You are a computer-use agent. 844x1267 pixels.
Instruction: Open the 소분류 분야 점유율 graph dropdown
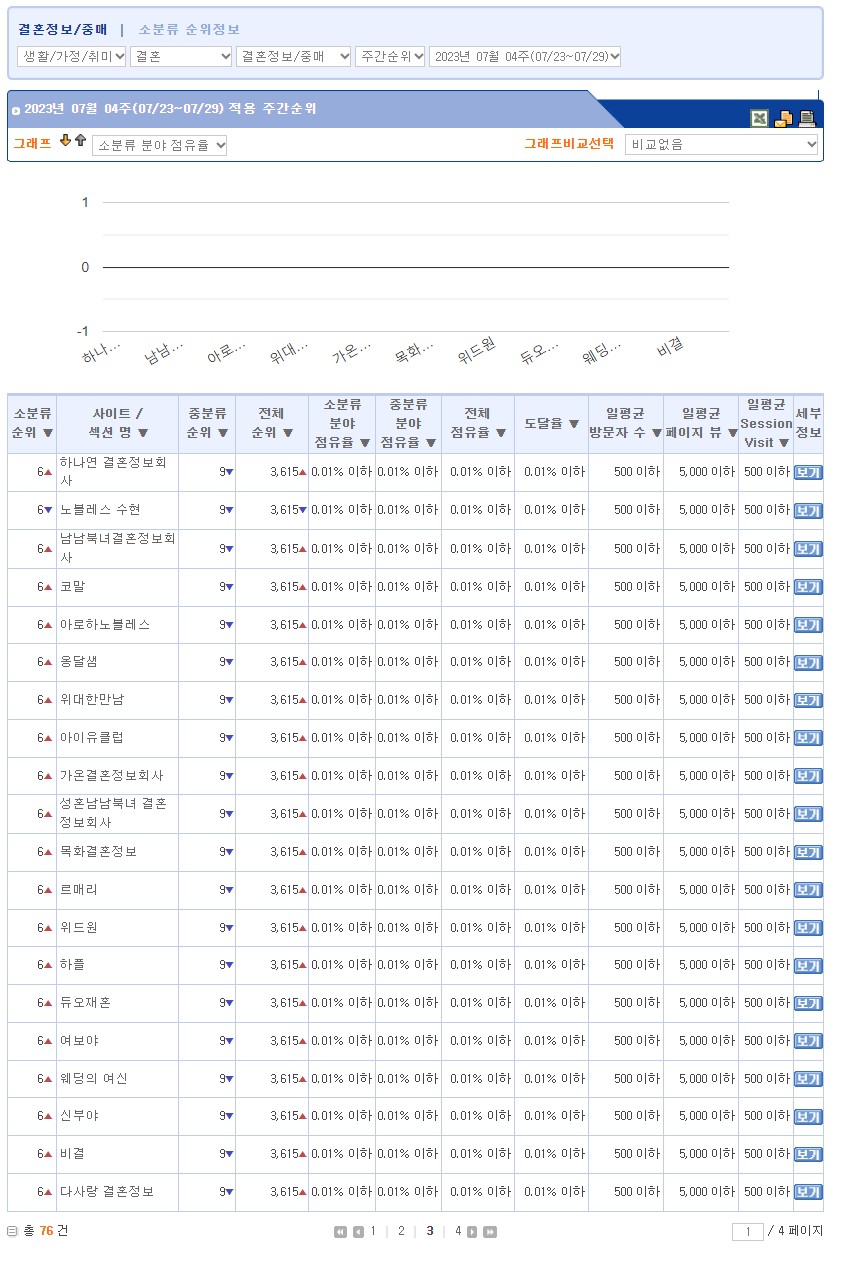tap(160, 146)
